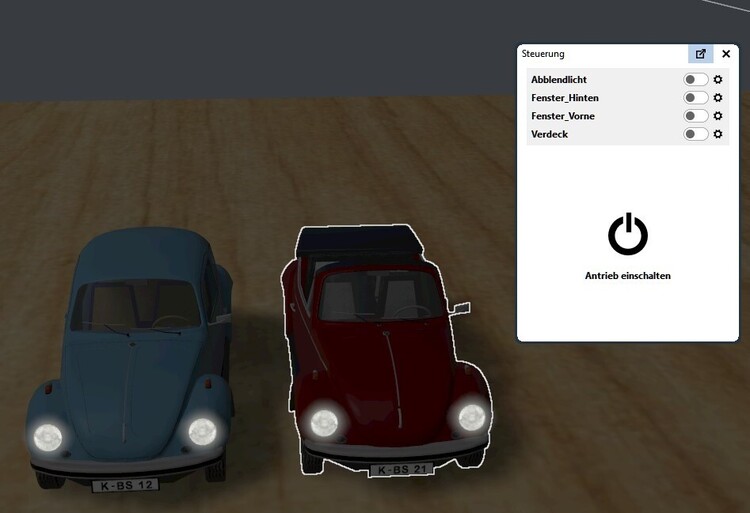The image size is (750, 513).
Task: Pop out the Steuerung panel
Action: (700, 54)
